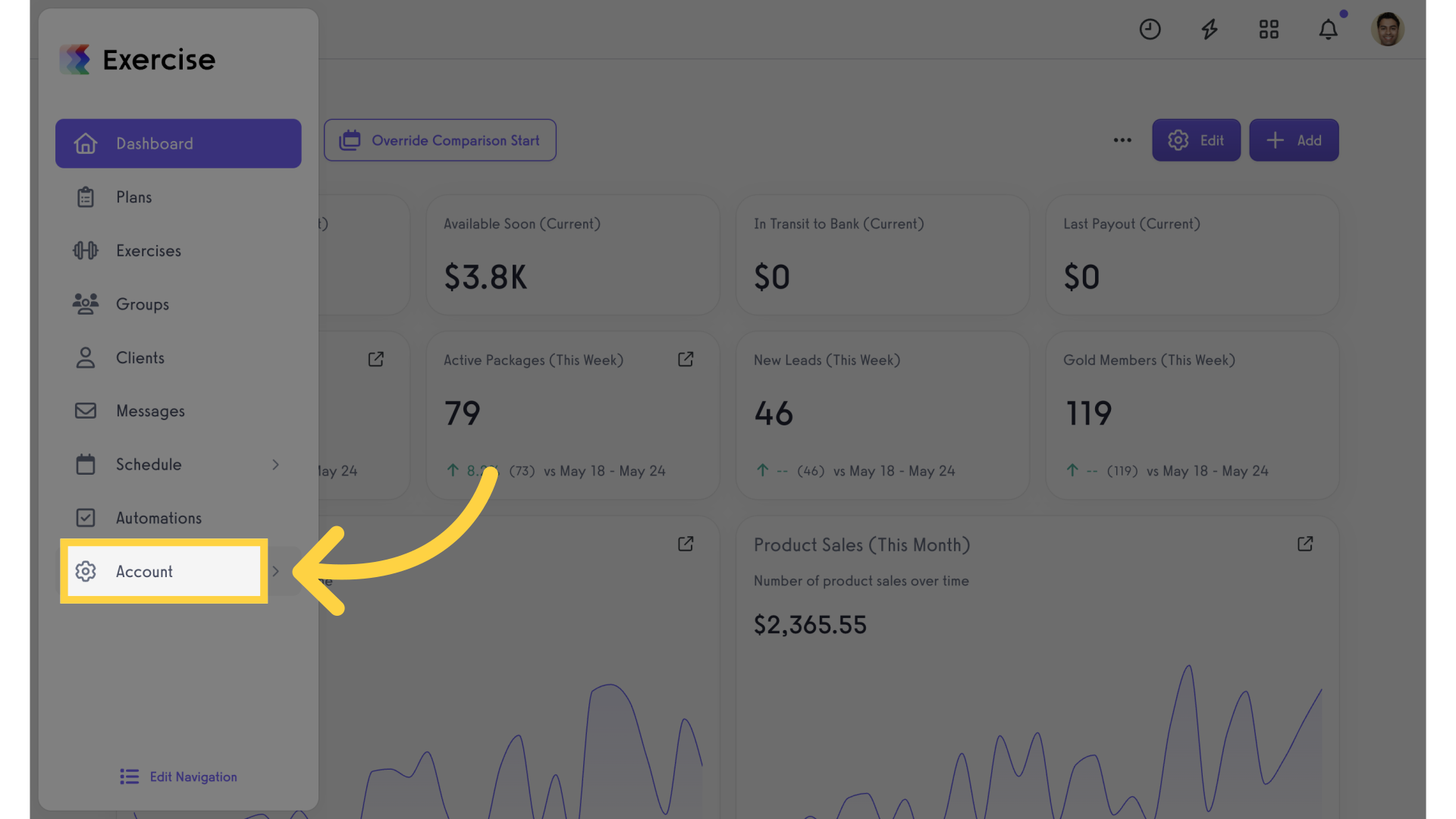
Task: Expand the Schedule submenu chevron
Action: 276,464
